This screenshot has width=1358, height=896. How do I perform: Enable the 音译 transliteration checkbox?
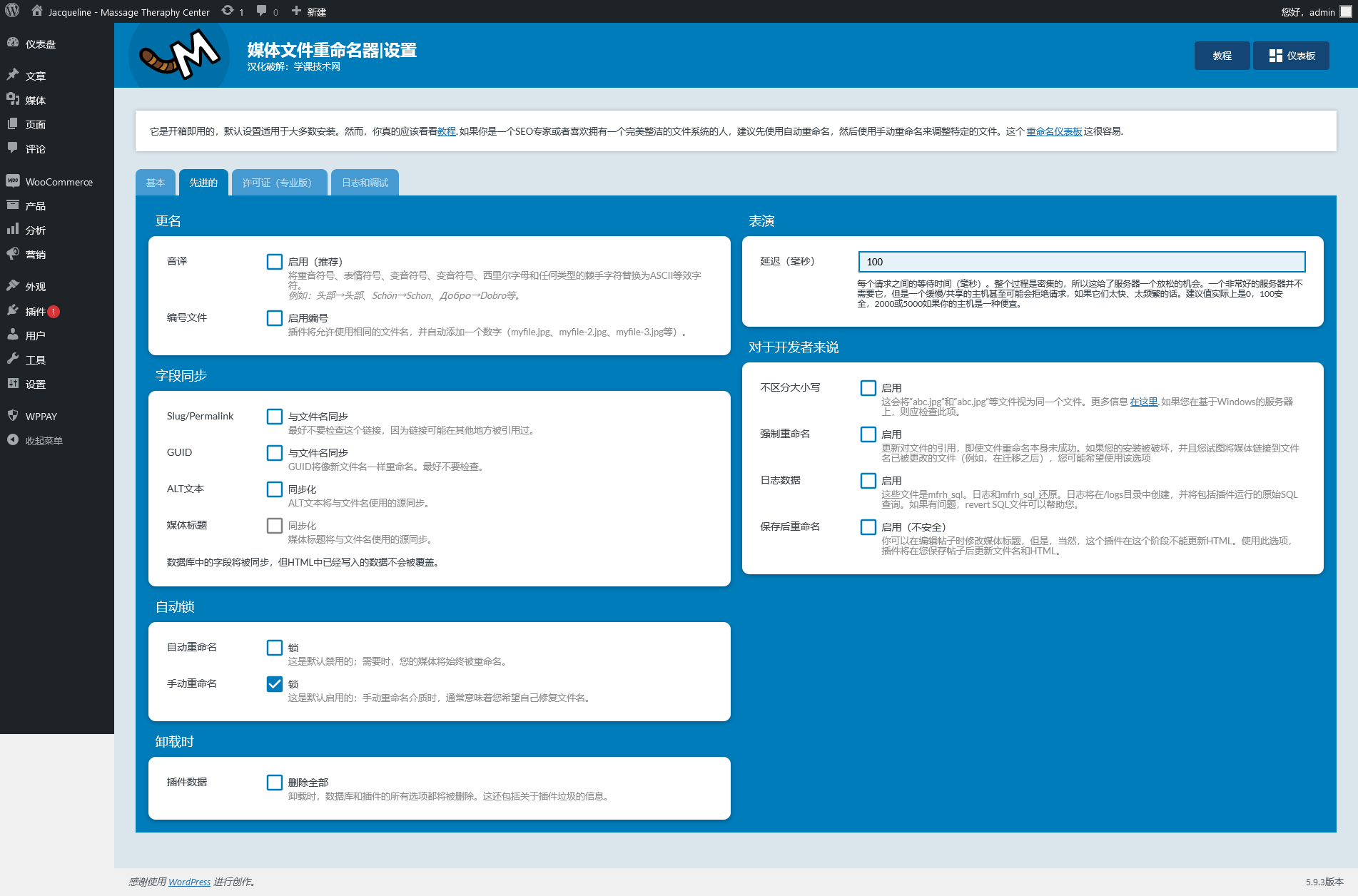(x=275, y=262)
